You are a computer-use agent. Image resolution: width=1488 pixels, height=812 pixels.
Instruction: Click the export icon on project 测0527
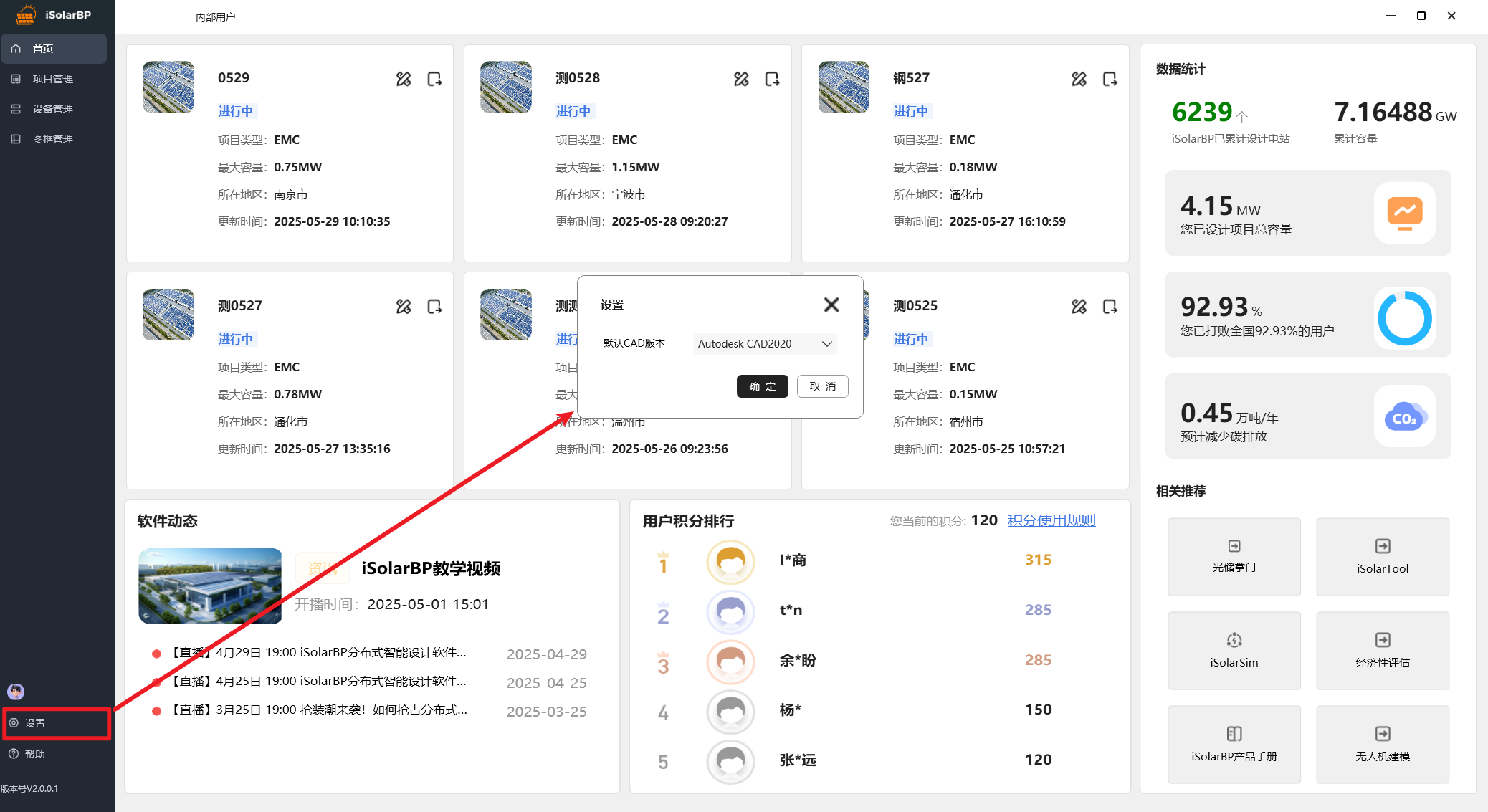pos(434,307)
